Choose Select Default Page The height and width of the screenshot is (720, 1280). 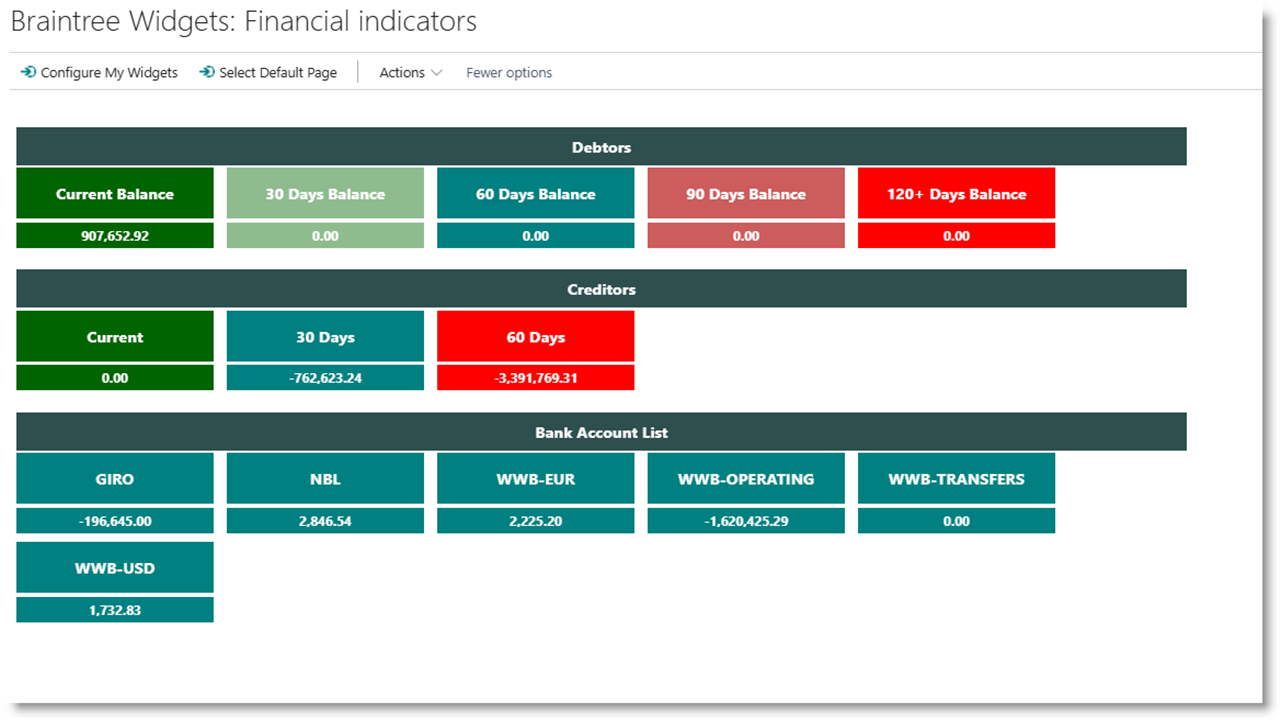[268, 73]
